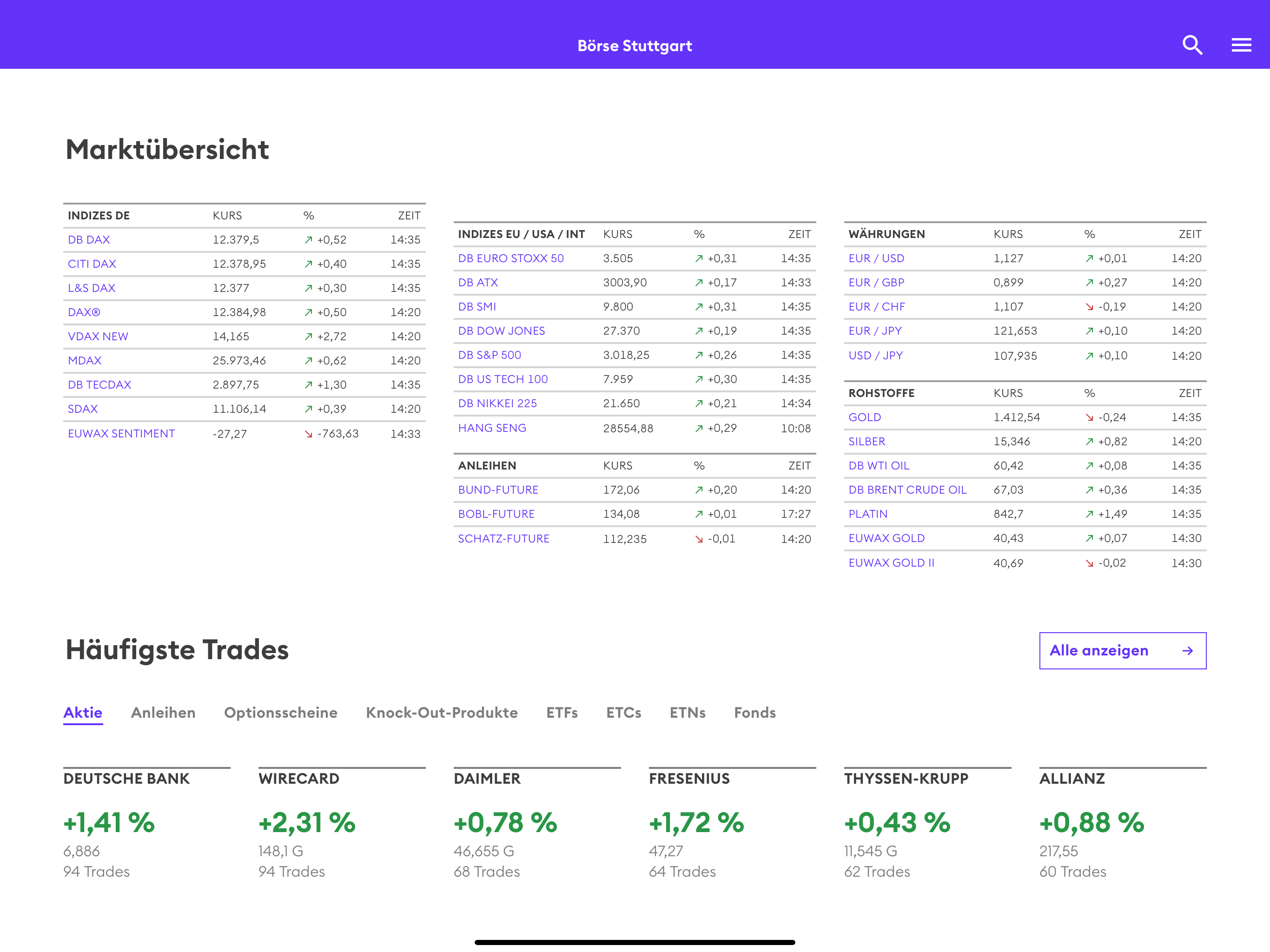Open the HANG SENG link
The width and height of the screenshot is (1270, 952).
pos(492,427)
